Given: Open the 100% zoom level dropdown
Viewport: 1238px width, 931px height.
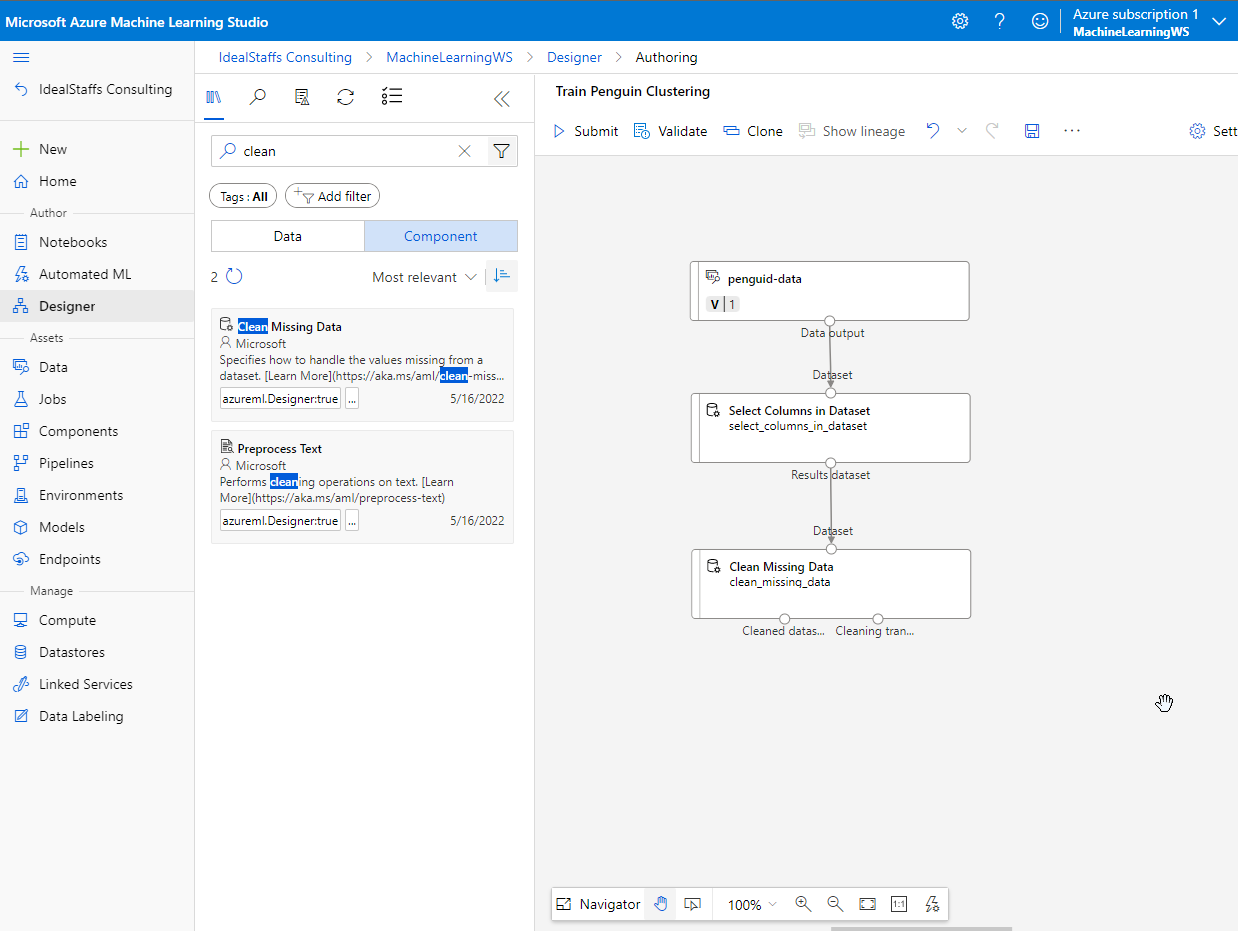Looking at the screenshot, I should [752, 904].
